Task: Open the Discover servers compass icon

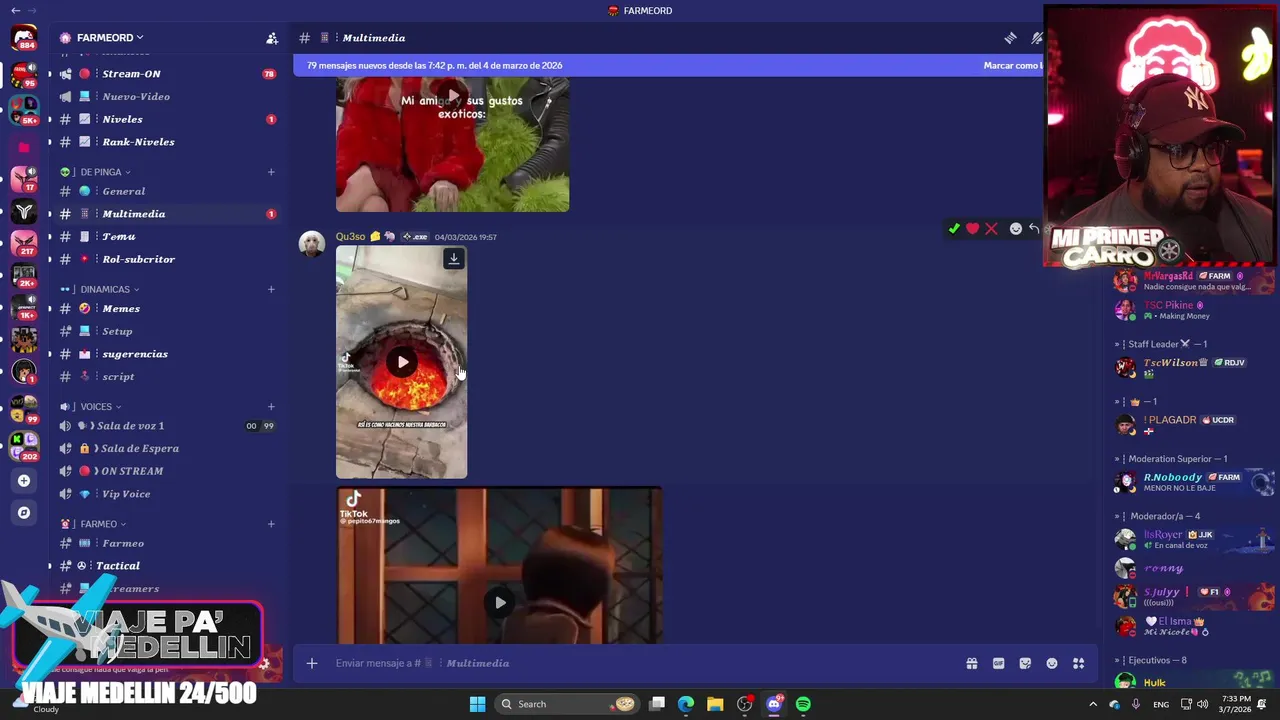Action: coord(24,513)
